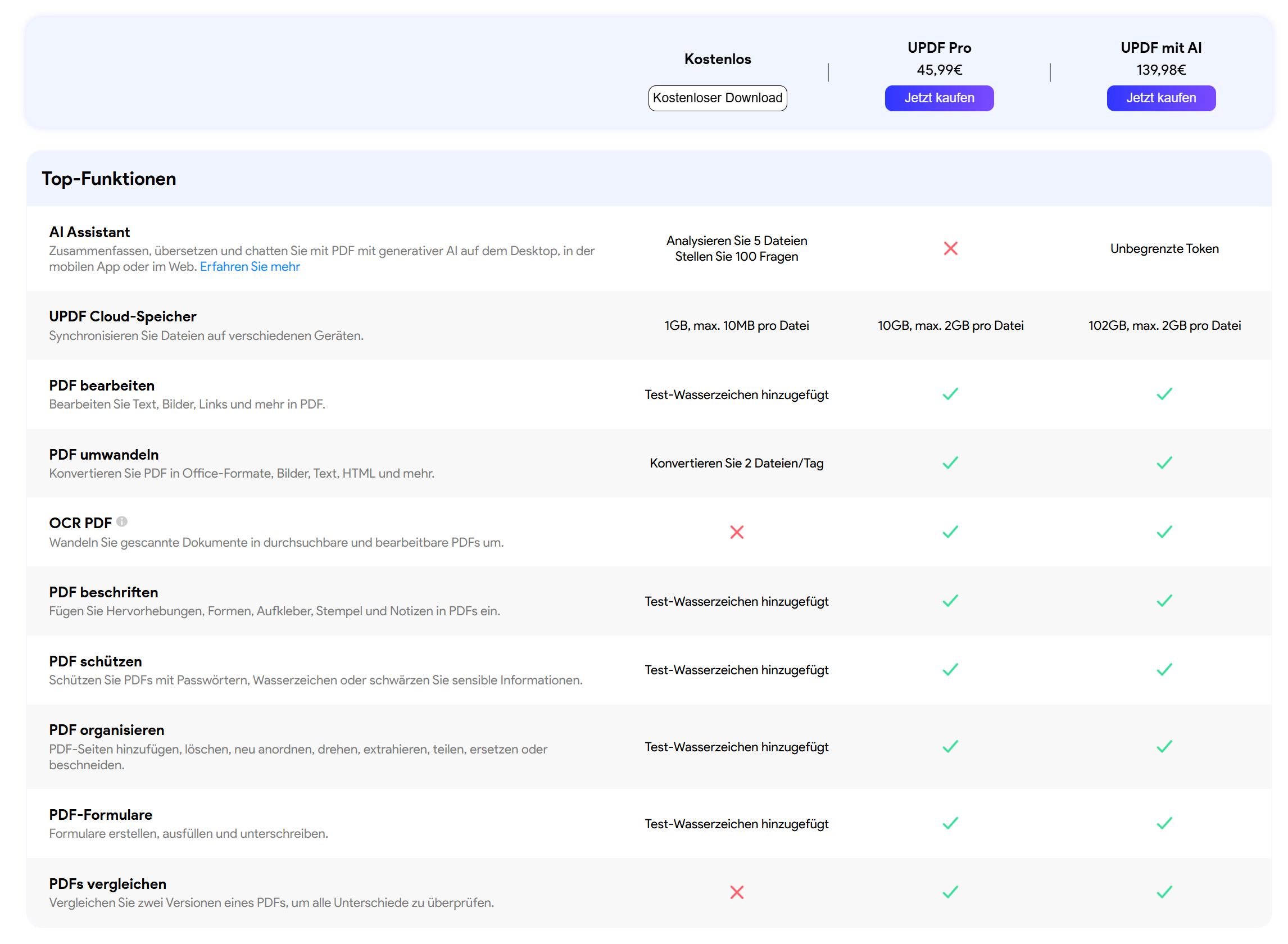Click the PDF-Seiten hinzufügen, löschen description
This screenshot has width=1288, height=944.
(x=298, y=756)
